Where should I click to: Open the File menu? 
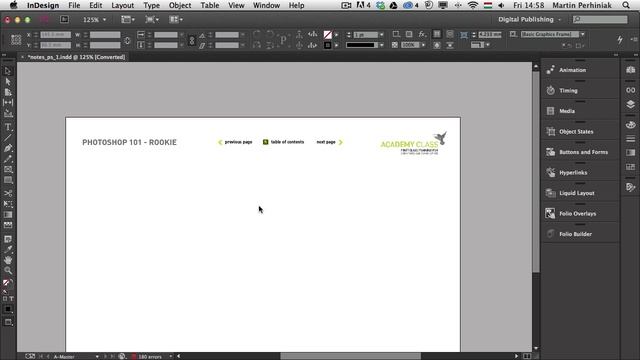tap(74, 5)
